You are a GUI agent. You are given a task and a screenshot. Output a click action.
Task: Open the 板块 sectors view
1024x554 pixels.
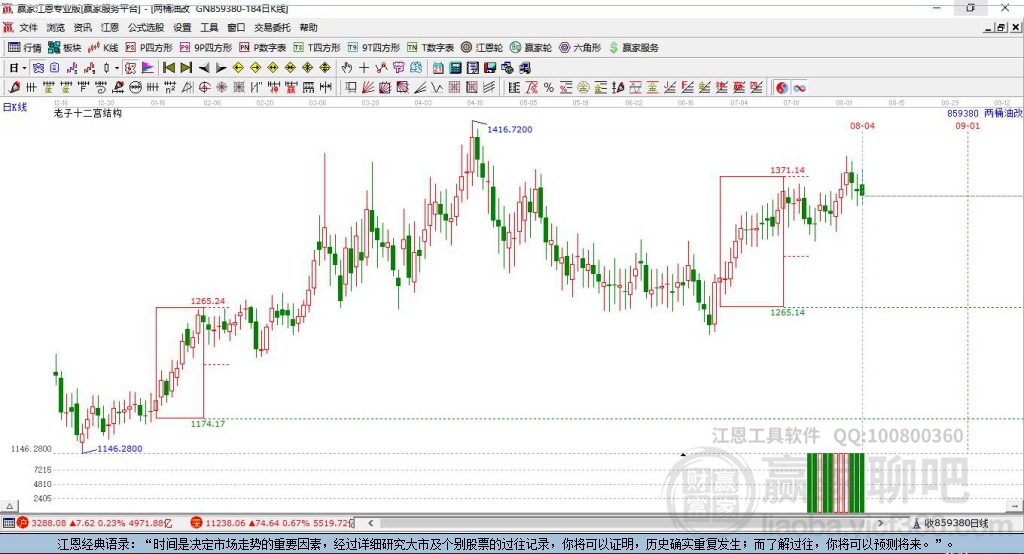[64, 48]
